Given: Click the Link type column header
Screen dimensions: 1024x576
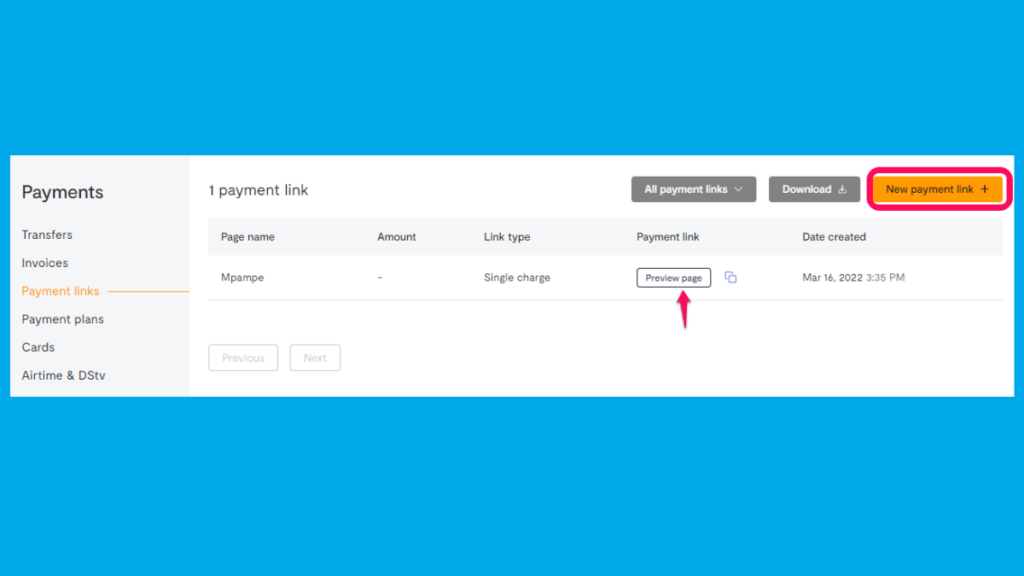Looking at the screenshot, I should [507, 237].
